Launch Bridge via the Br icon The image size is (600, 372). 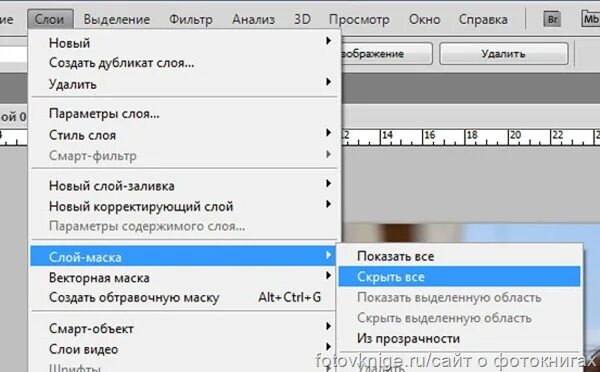click(x=552, y=19)
